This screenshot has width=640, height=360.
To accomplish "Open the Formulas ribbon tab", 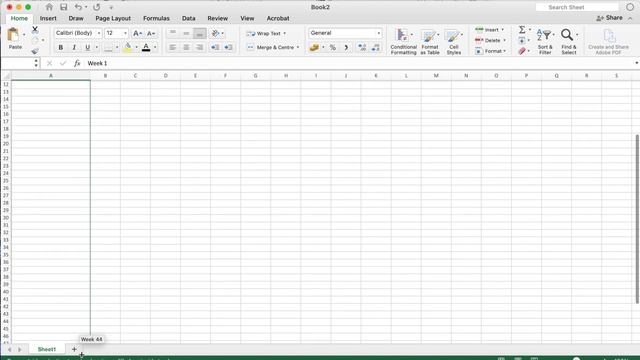I will pyautogui.click(x=156, y=18).
